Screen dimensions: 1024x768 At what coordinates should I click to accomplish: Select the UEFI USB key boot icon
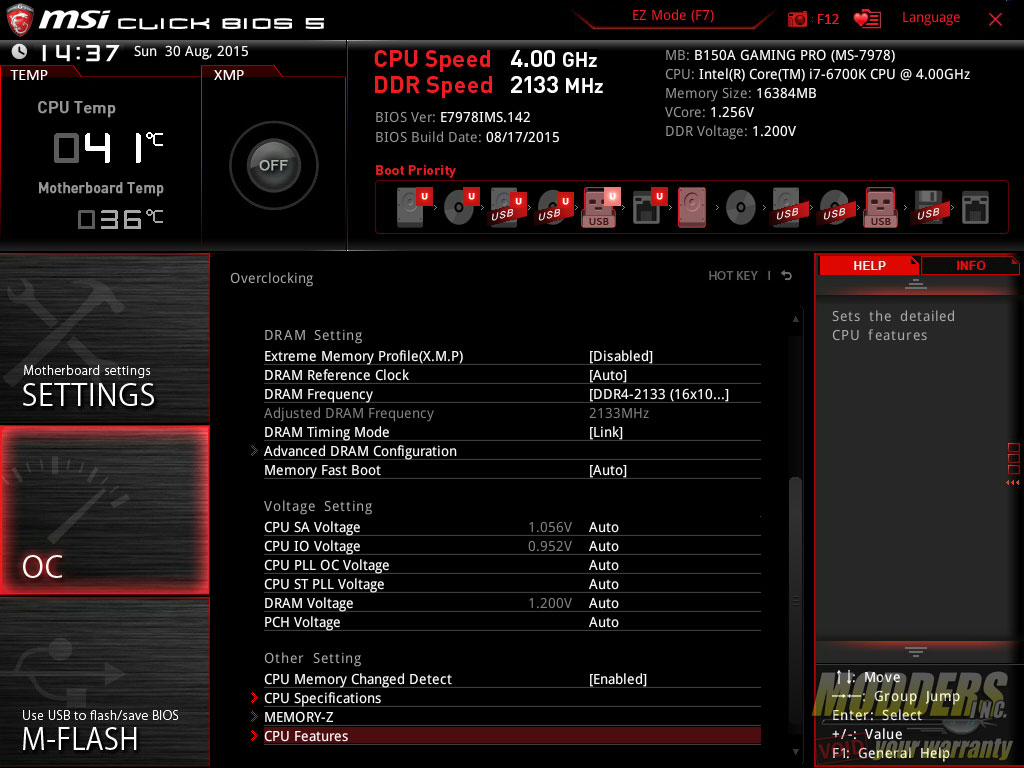click(x=601, y=207)
